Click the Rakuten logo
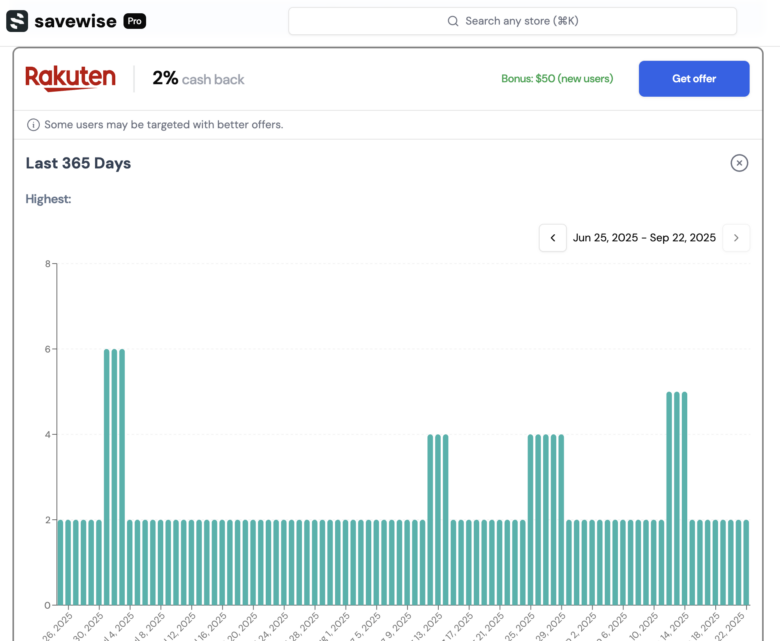Viewport: 780px width, 641px height. coord(70,78)
